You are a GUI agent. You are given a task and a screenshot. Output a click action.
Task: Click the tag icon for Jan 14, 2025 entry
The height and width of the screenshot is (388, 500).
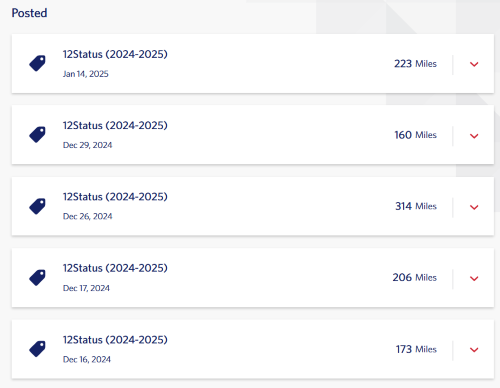[37, 63]
